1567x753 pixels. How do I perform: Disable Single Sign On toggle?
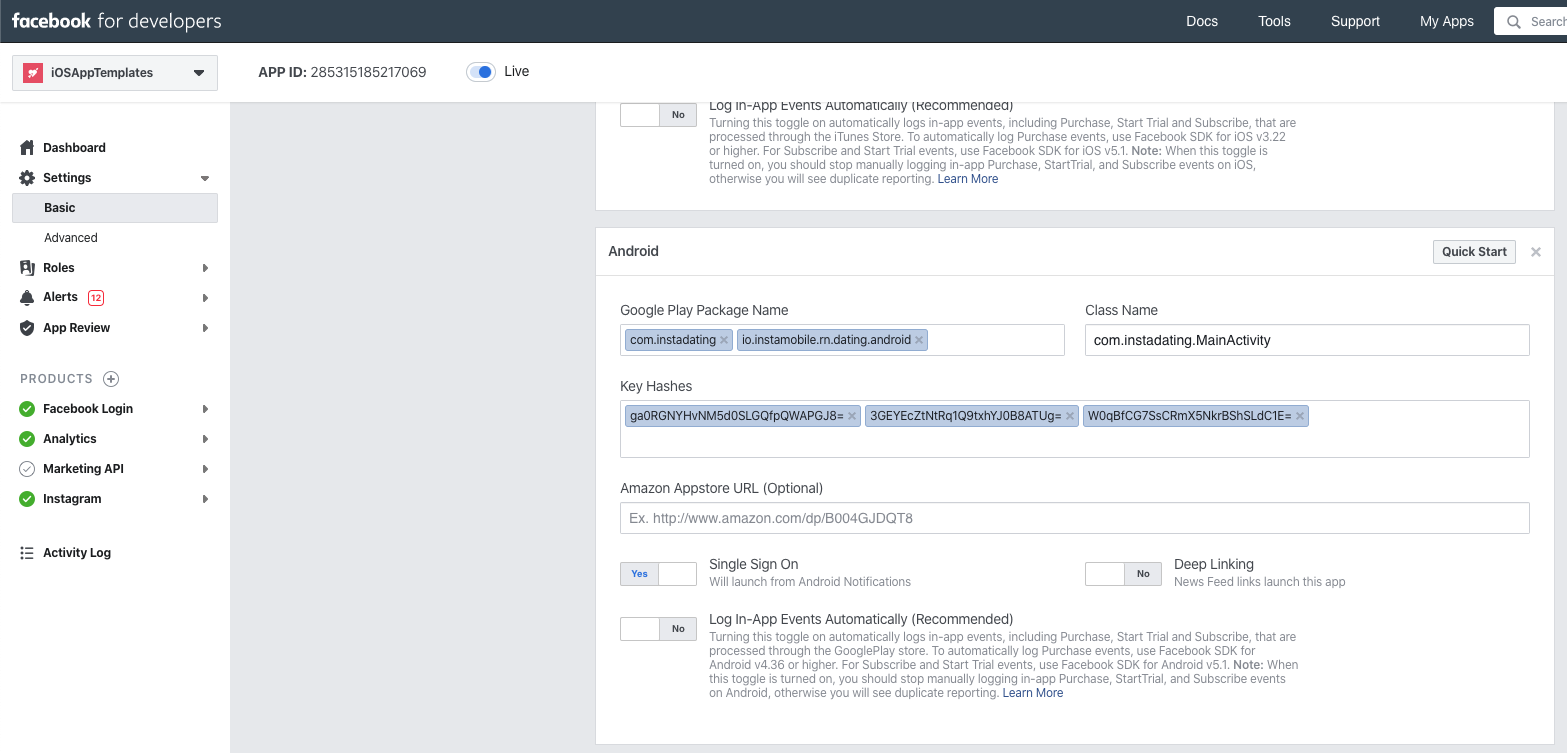658,574
